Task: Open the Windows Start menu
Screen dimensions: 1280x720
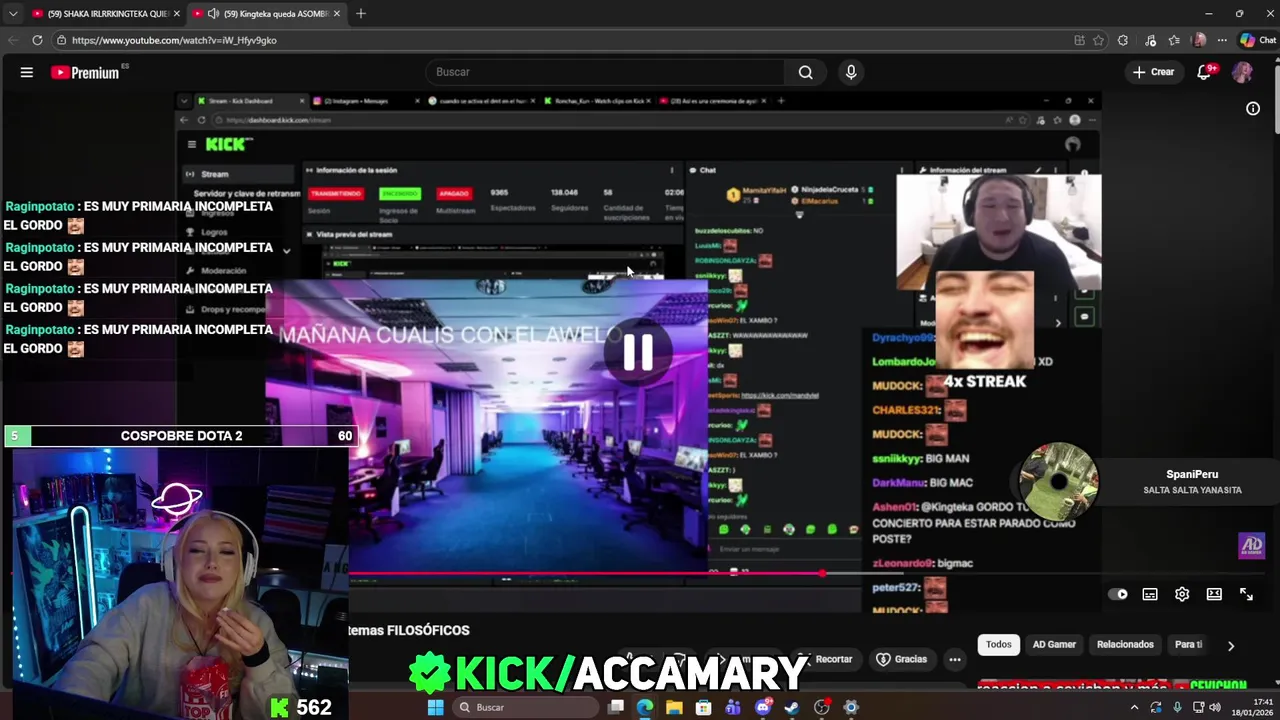Action: pyautogui.click(x=435, y=707)
